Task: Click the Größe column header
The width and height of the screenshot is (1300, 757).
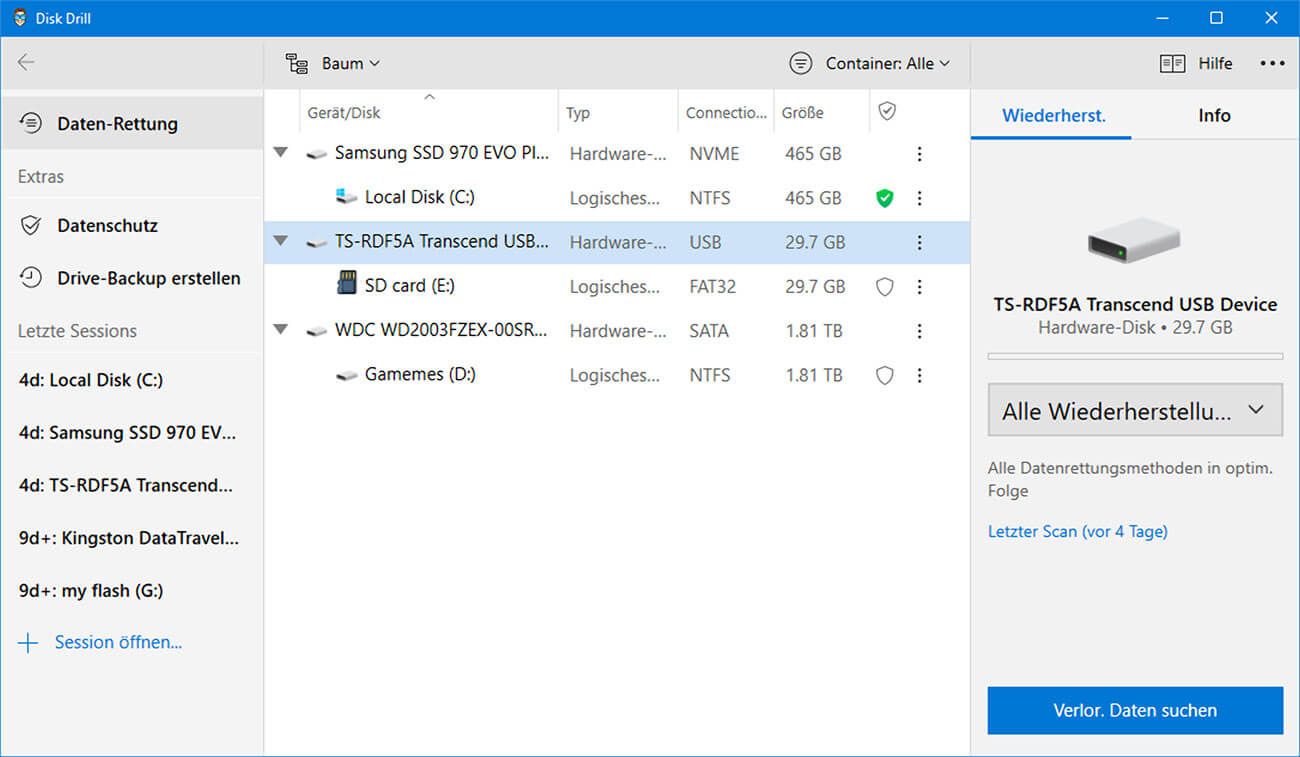Action: click(803, 113)
